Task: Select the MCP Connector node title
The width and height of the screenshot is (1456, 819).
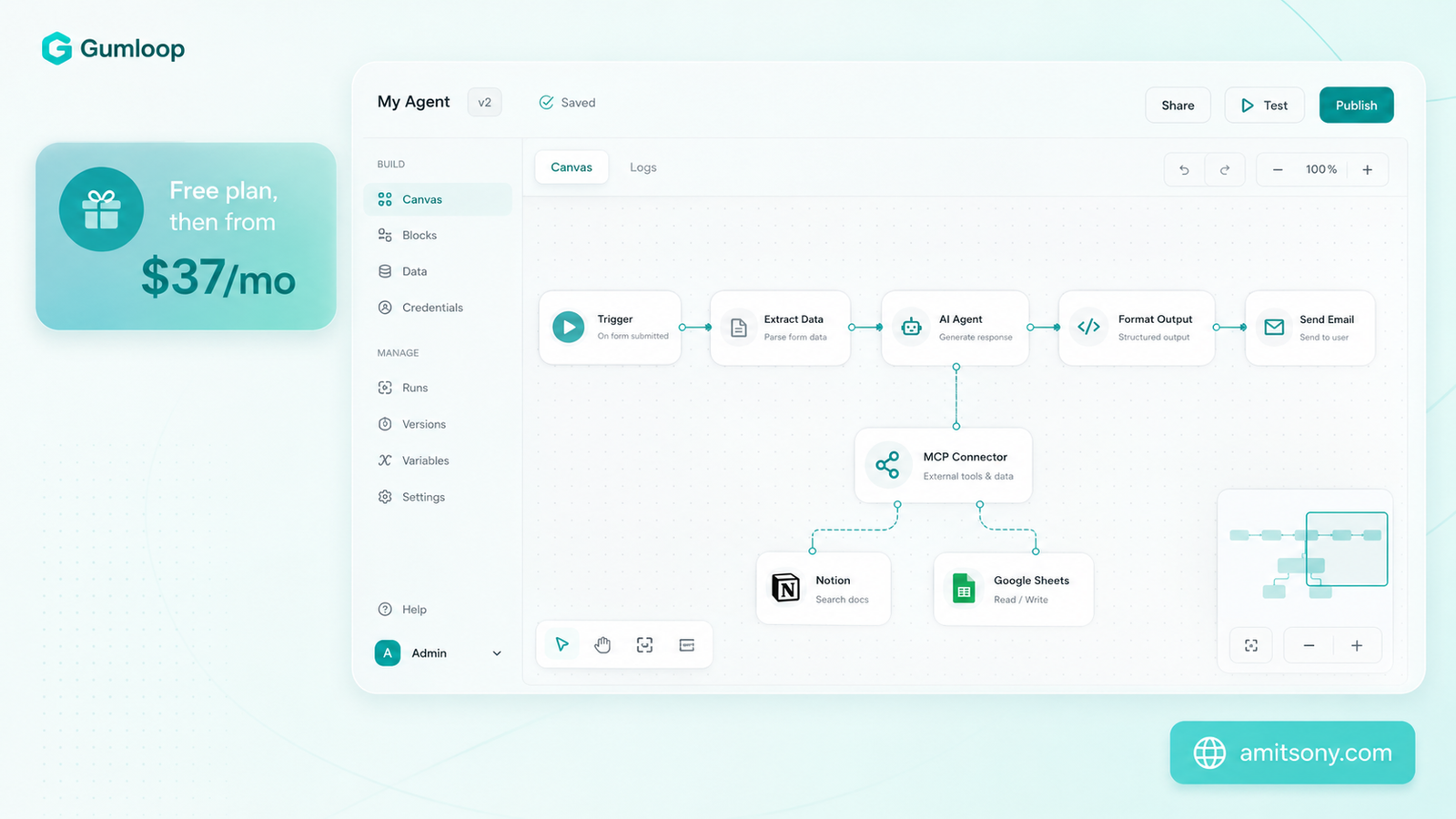Action: [x=966, y=457]
